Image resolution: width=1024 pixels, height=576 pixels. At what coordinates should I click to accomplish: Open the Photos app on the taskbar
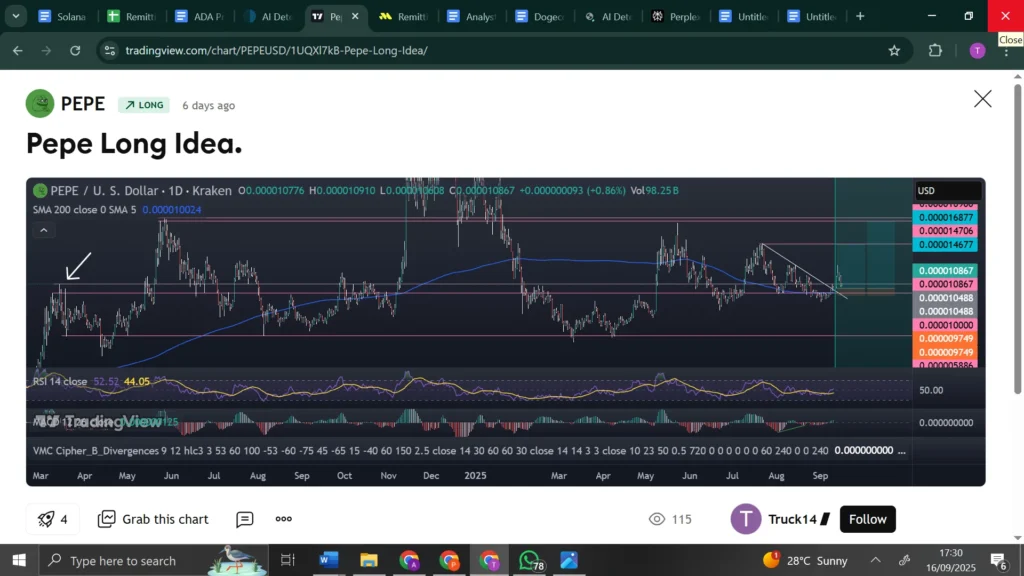(569, 560)
